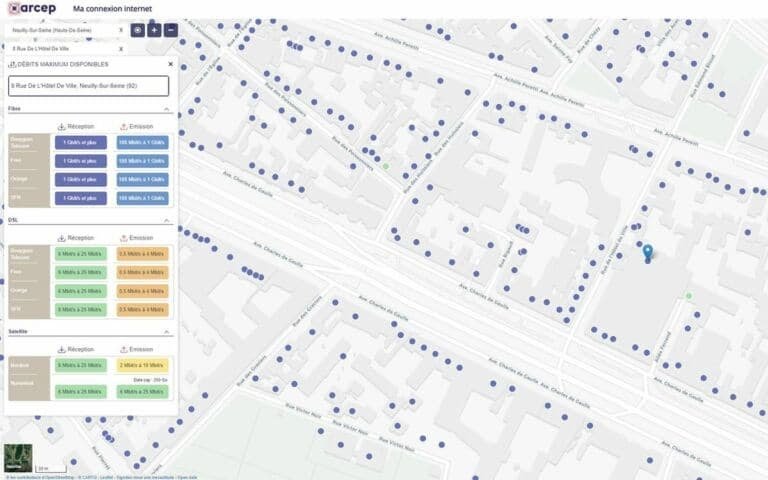Image resolution: width=768 pixels, height=480 pixels.
Task: Click the map zoom in plus button
Action: coord(154,30)
